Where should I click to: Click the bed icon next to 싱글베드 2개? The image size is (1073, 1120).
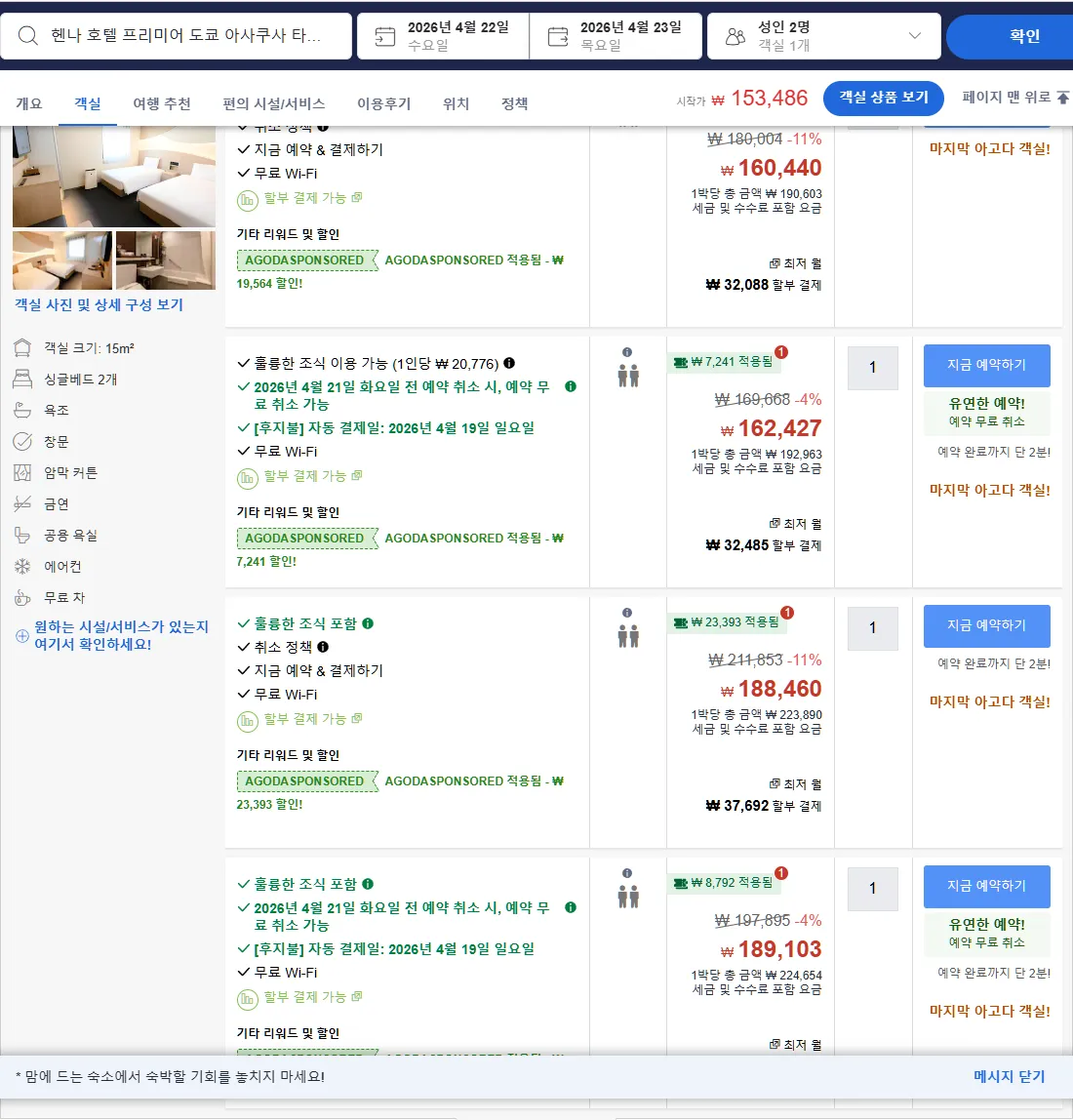22,379
